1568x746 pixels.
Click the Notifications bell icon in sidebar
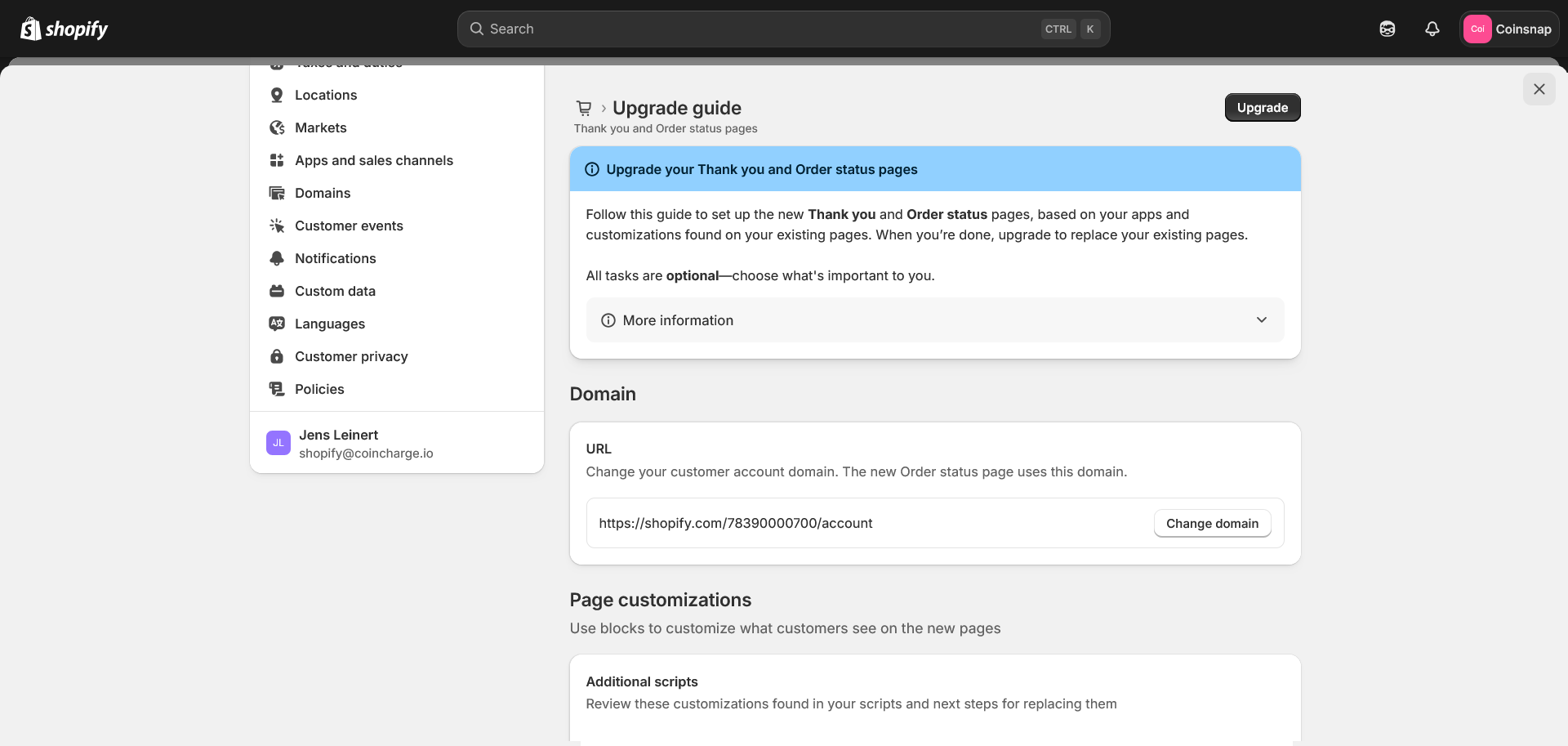click(277, 258)
